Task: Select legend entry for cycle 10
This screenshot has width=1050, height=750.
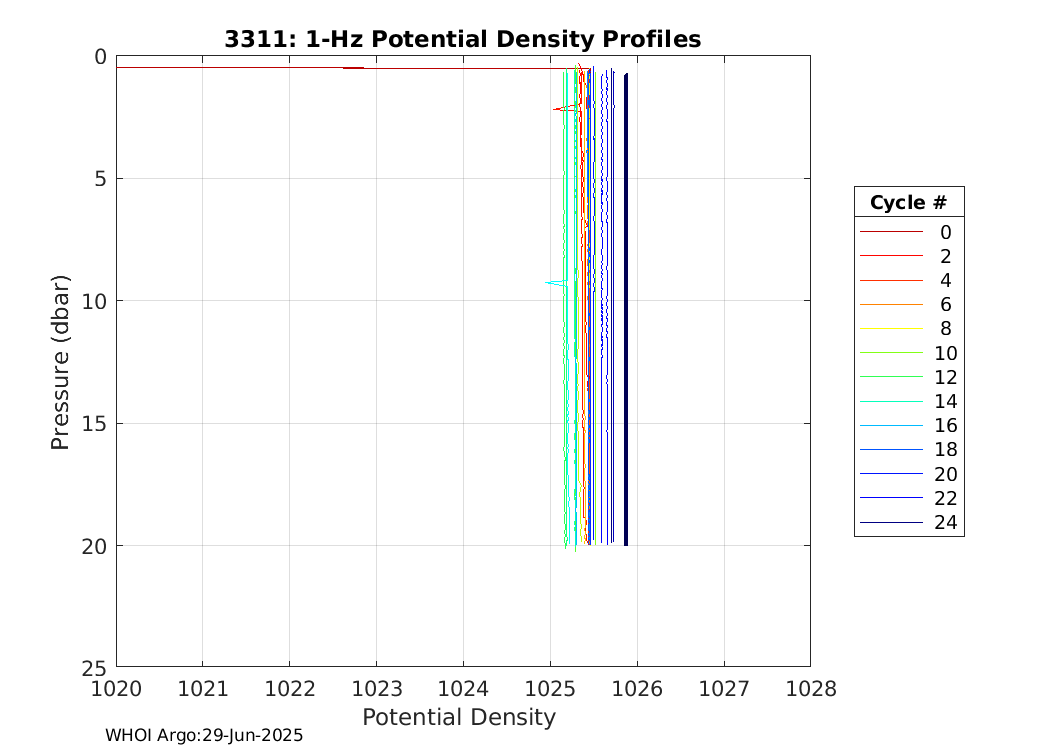Action: click(x=909, y=353)
